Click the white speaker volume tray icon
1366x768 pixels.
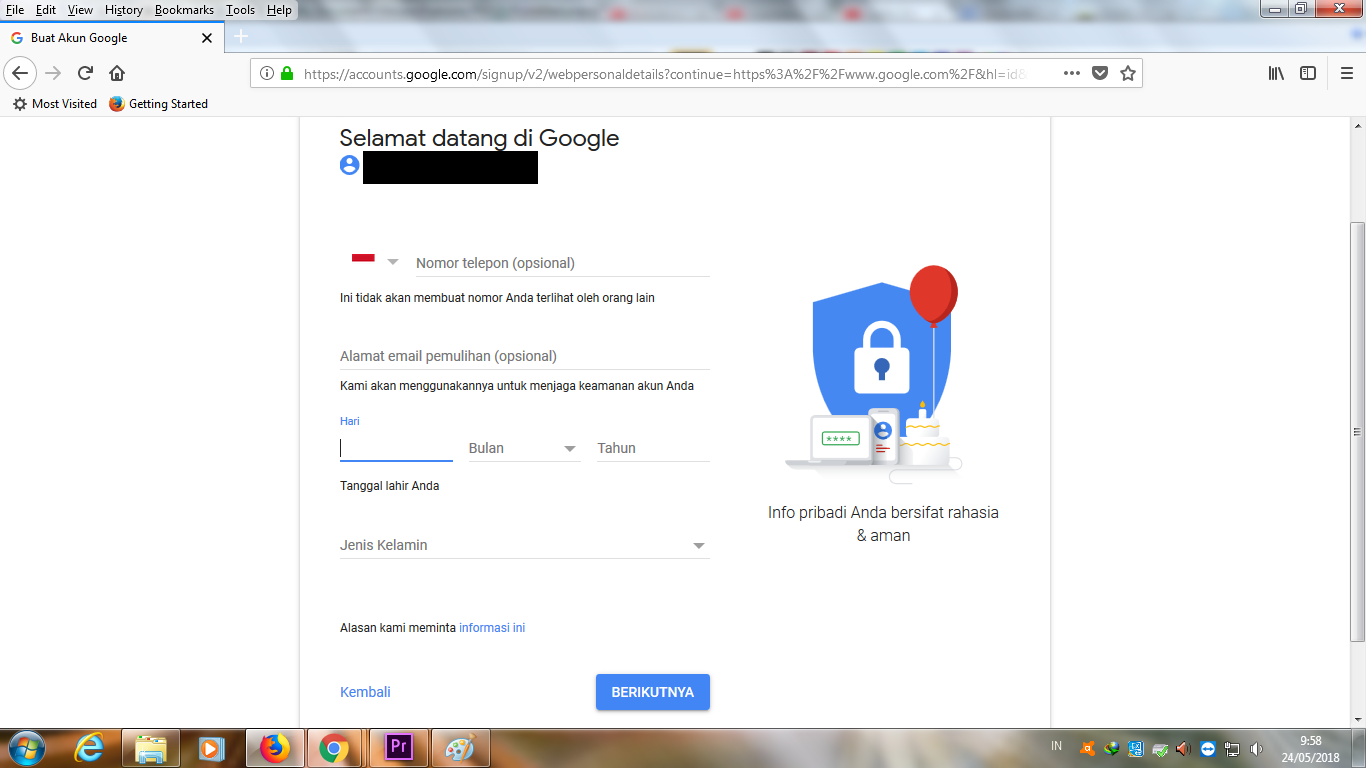[x=1256, y=749]
